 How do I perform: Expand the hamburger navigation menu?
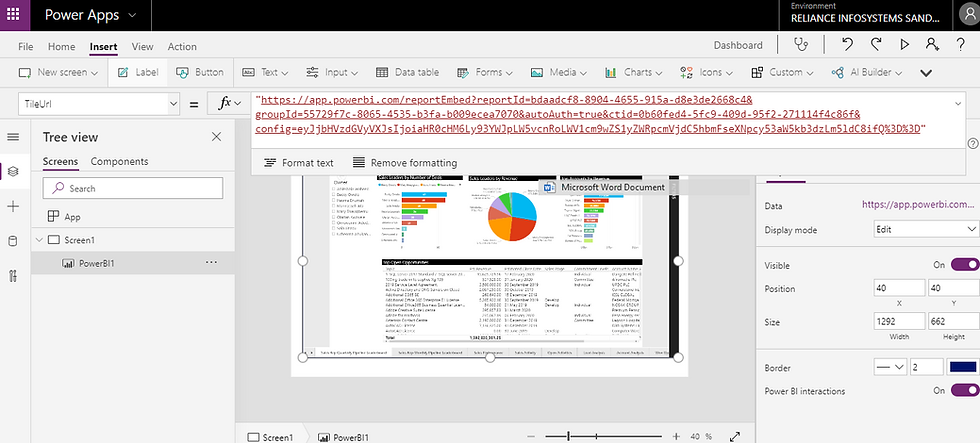tap(13, 137)
